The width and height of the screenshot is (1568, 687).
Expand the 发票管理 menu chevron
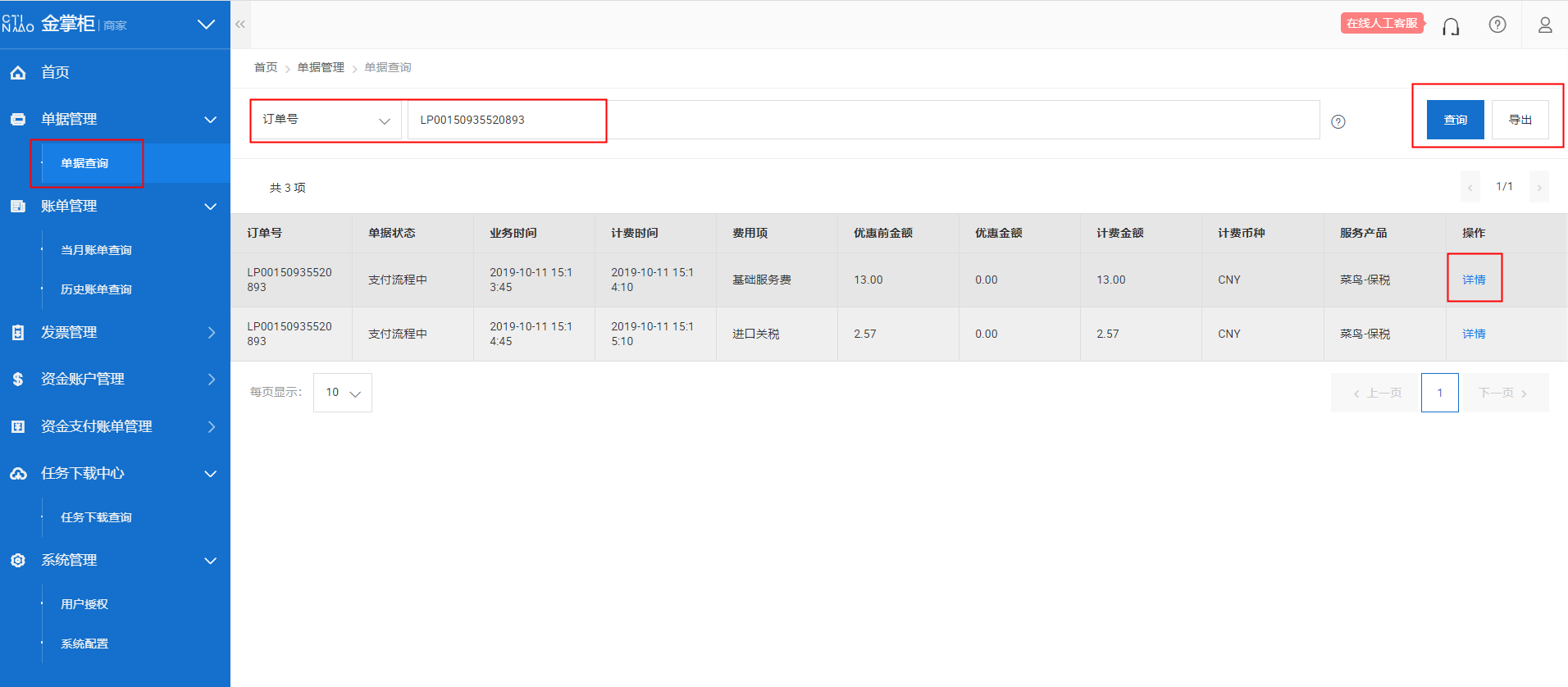click(212, 333)
